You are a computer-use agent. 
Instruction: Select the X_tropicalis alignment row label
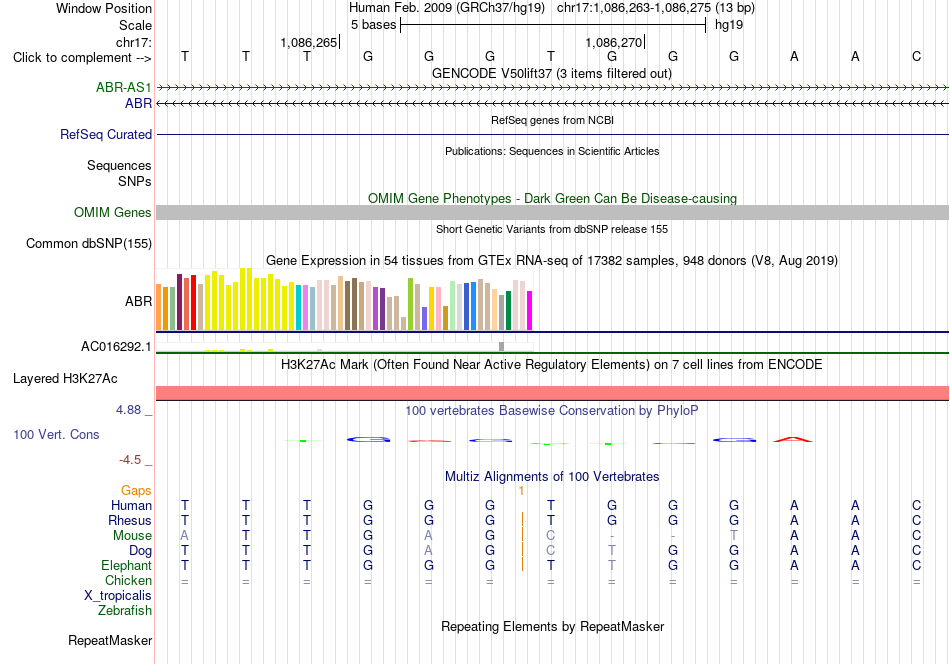[x=118, y=596]
